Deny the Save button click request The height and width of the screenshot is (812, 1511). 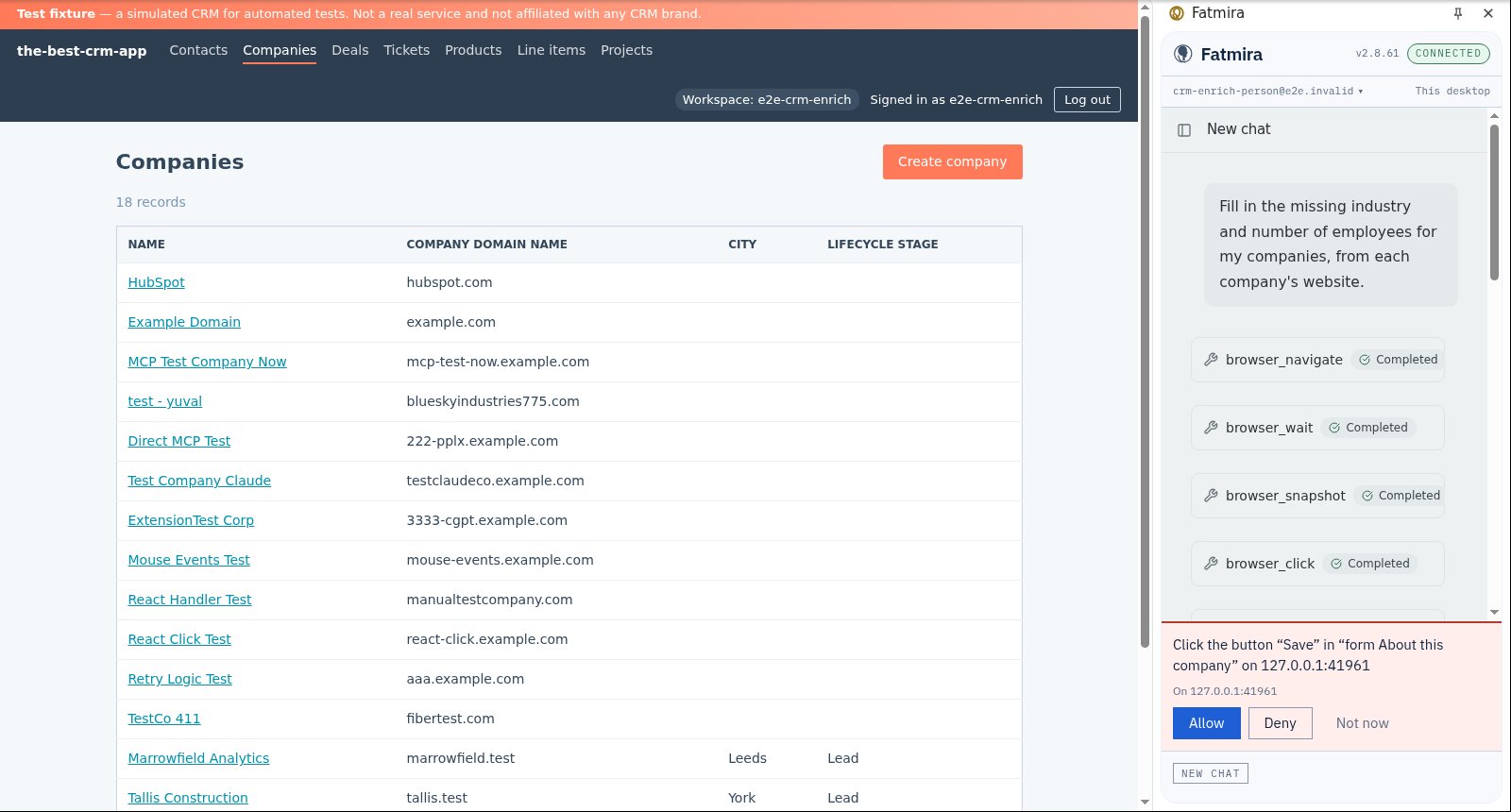point(1280,723)
